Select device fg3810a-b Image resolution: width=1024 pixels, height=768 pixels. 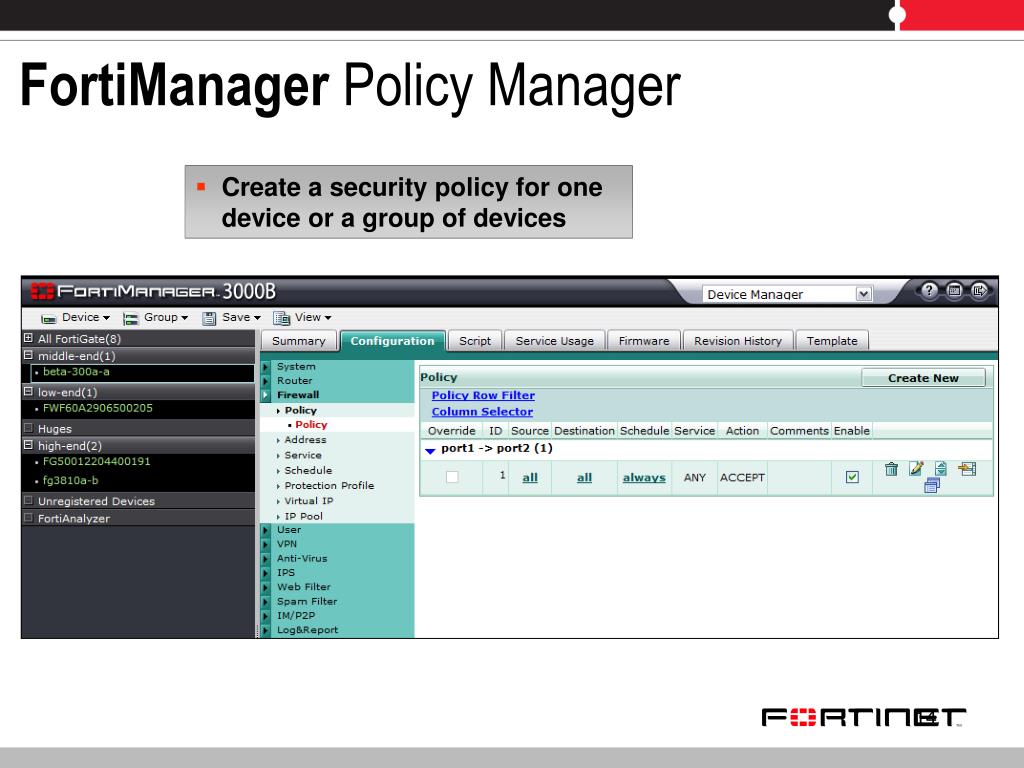71,481
